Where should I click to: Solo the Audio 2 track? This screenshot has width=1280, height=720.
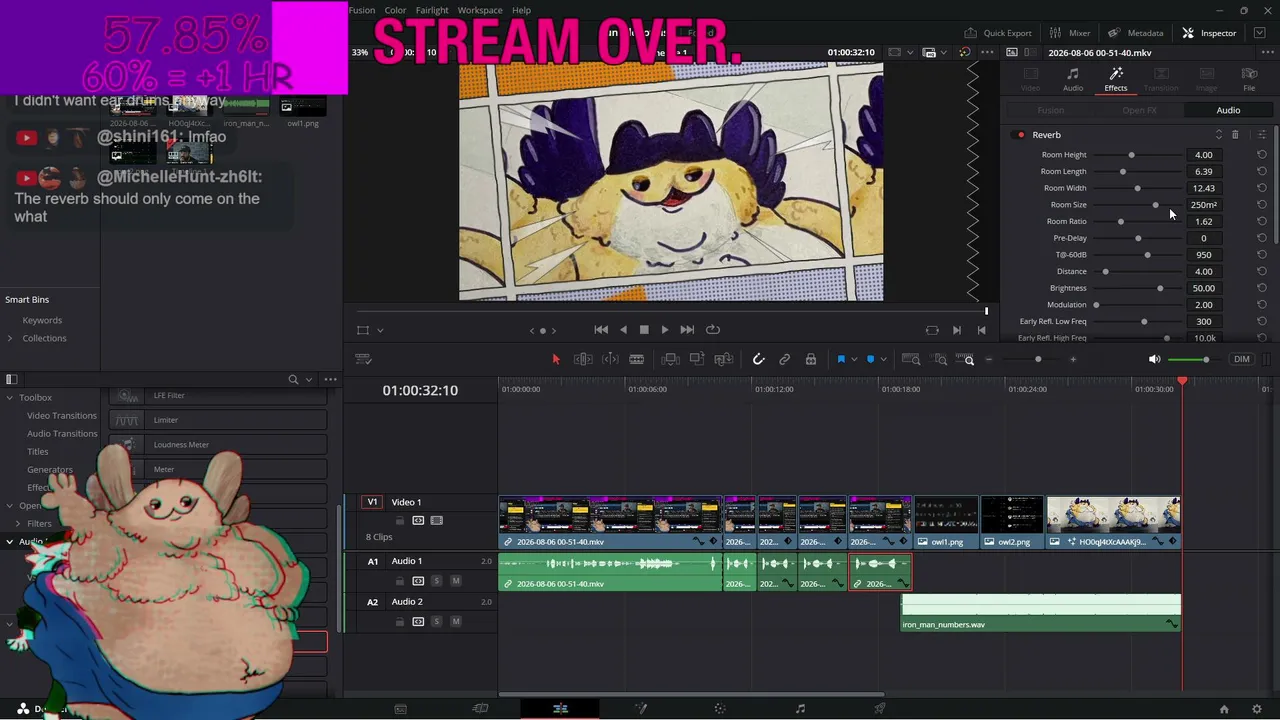[x=437, y=622]
